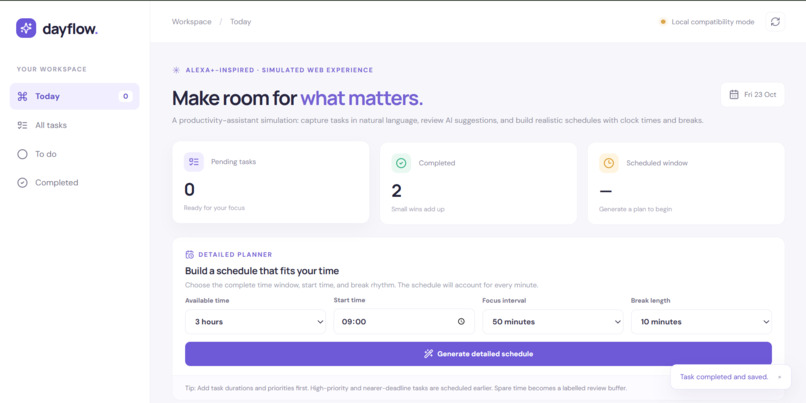The width and height of the screenshot is (806, 403).
Task: Open the Completed list in sidebar
Action: click(x=75, y=182)
